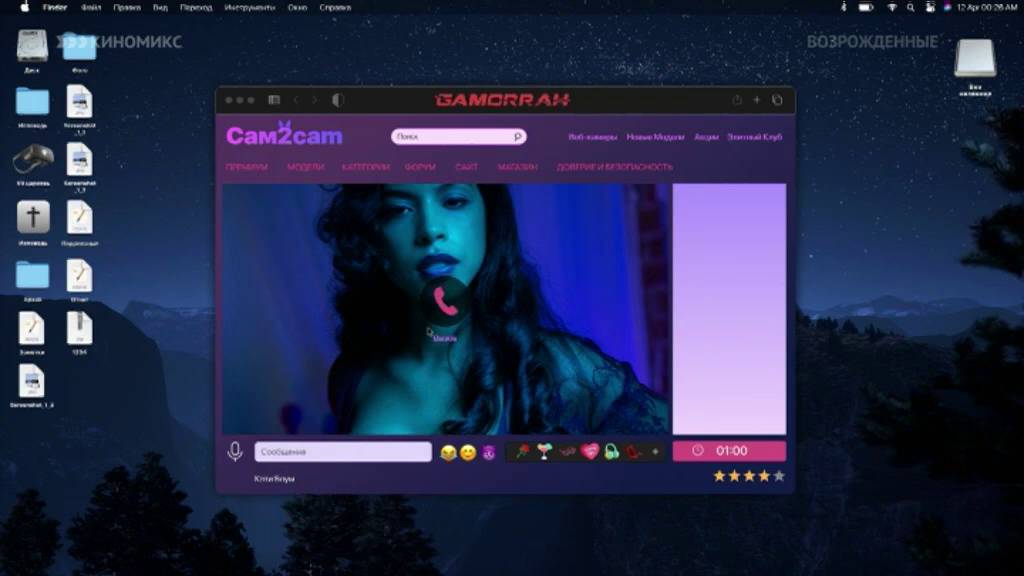Screen dimensions: 1024x576
Task: Insert the laughing-crying emoji
Action: 448,453
